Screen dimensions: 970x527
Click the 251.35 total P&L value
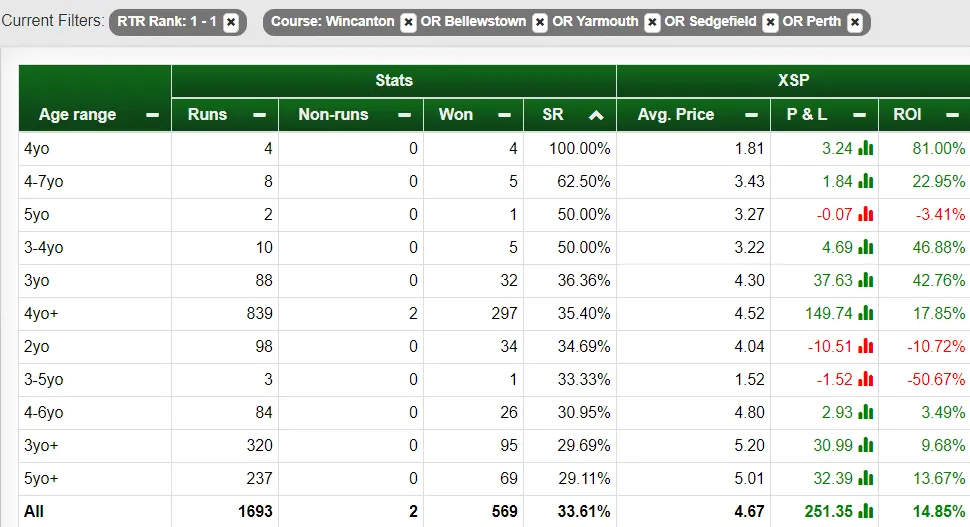point(829,511)
